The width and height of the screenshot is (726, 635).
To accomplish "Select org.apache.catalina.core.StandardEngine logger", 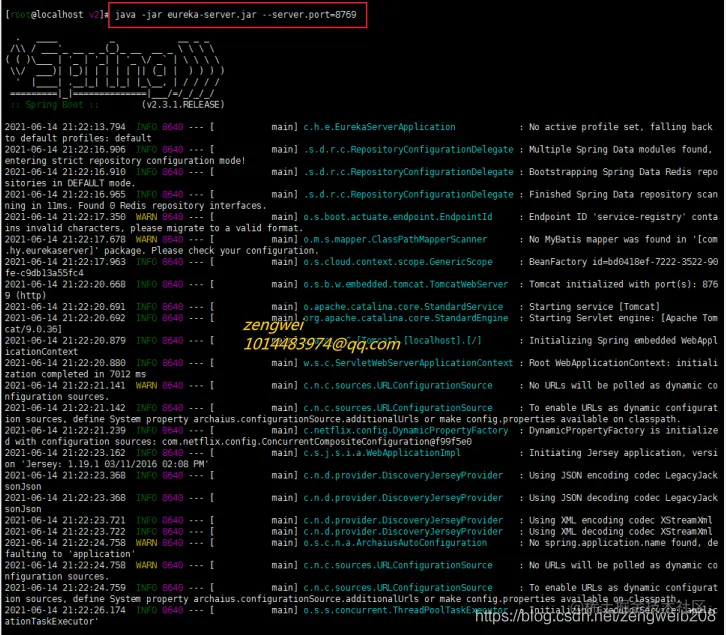I will [406, 318].
